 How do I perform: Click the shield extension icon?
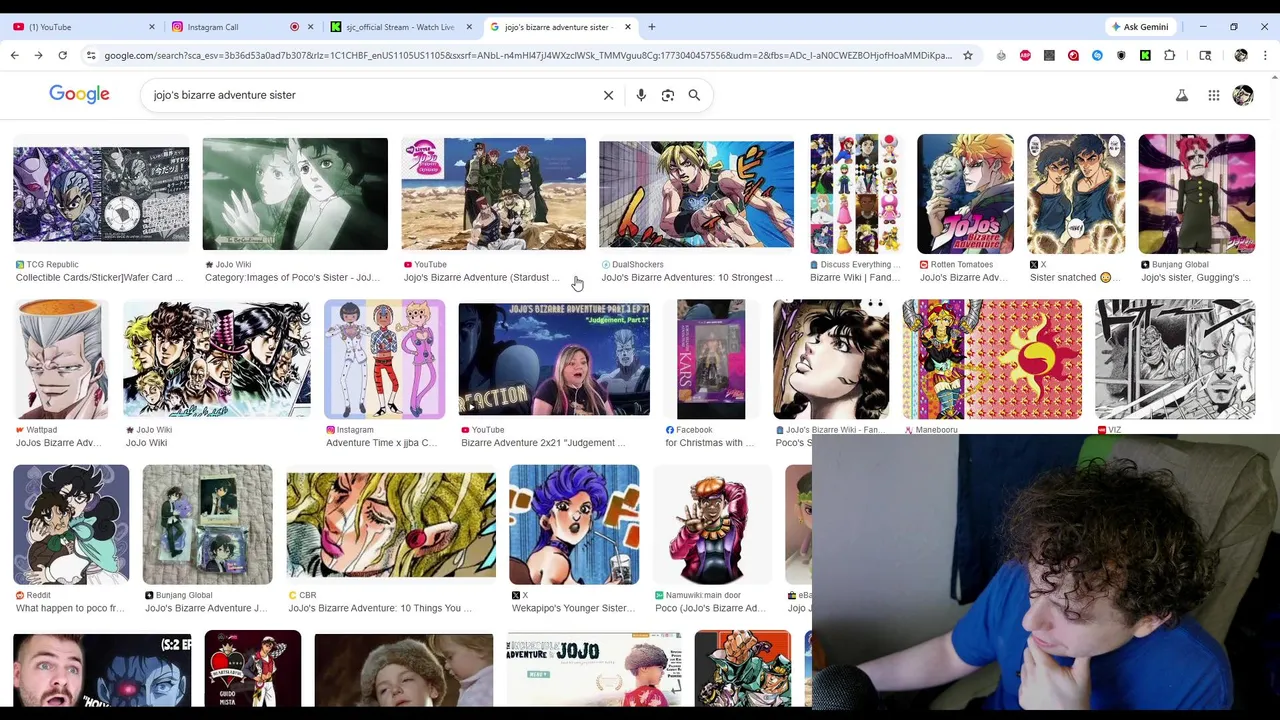tap(1121, 55)
